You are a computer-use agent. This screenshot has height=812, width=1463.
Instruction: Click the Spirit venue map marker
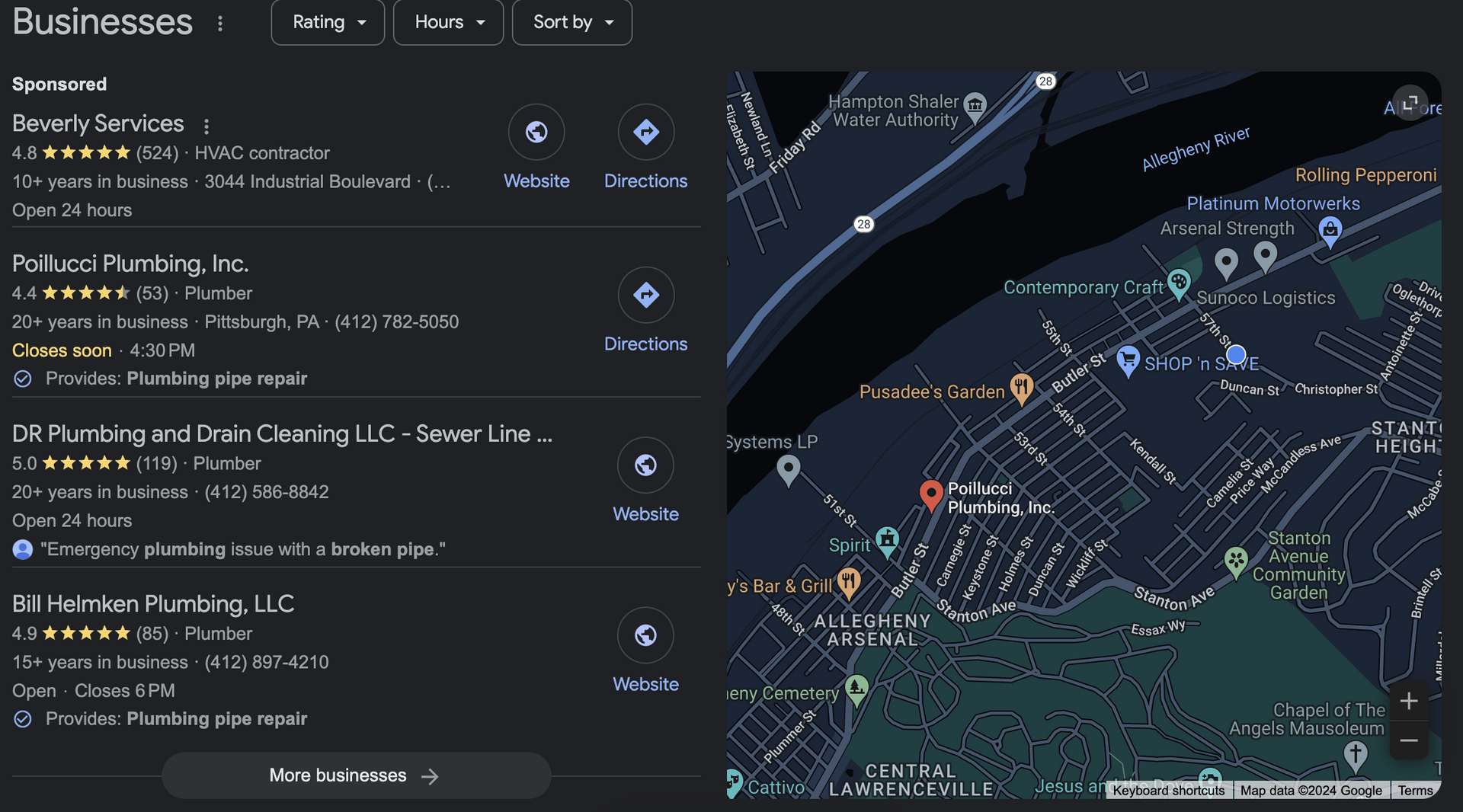887,542
